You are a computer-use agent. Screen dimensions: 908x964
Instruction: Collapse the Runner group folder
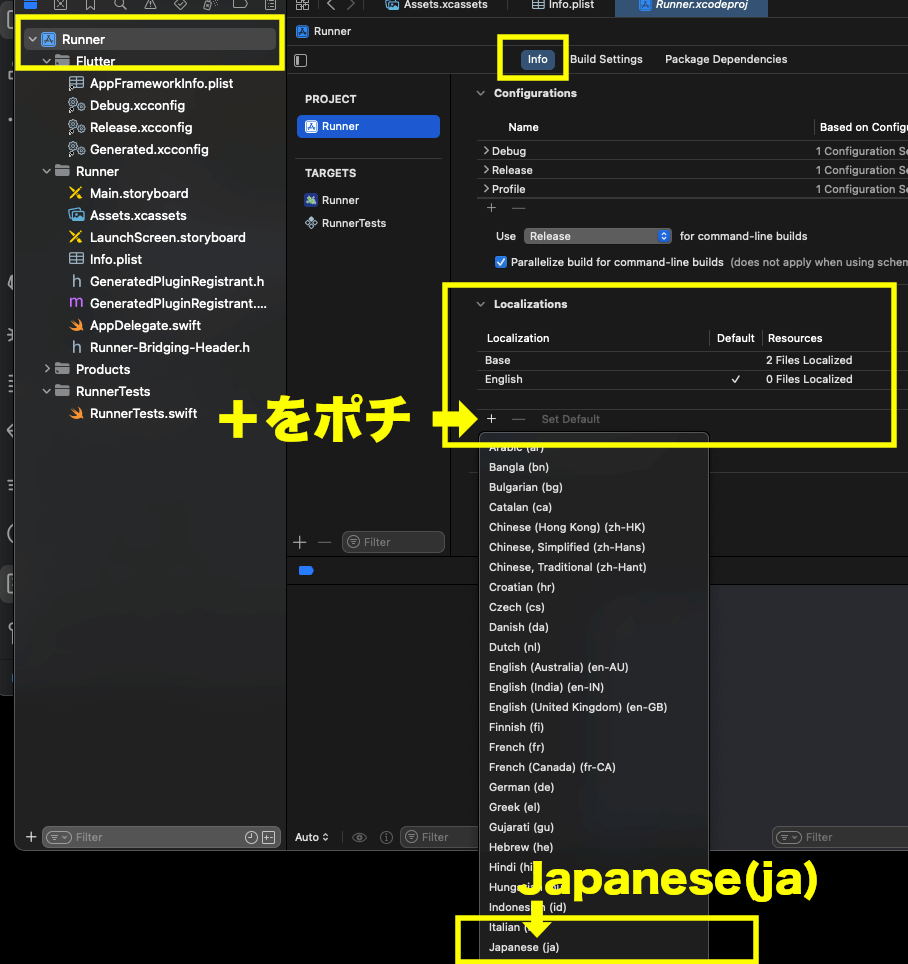[x=47, y=171]
